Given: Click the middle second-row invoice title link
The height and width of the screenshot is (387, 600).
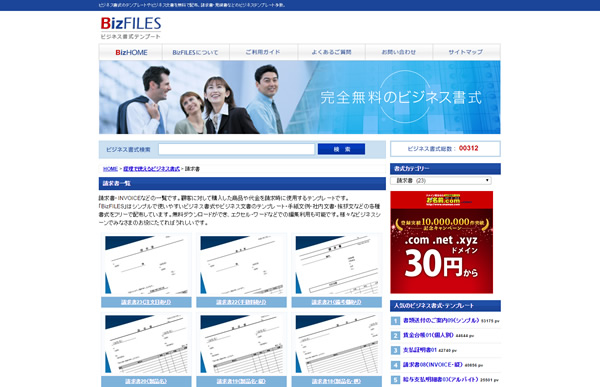Looking at the screenshot, I should pos(241,381).
